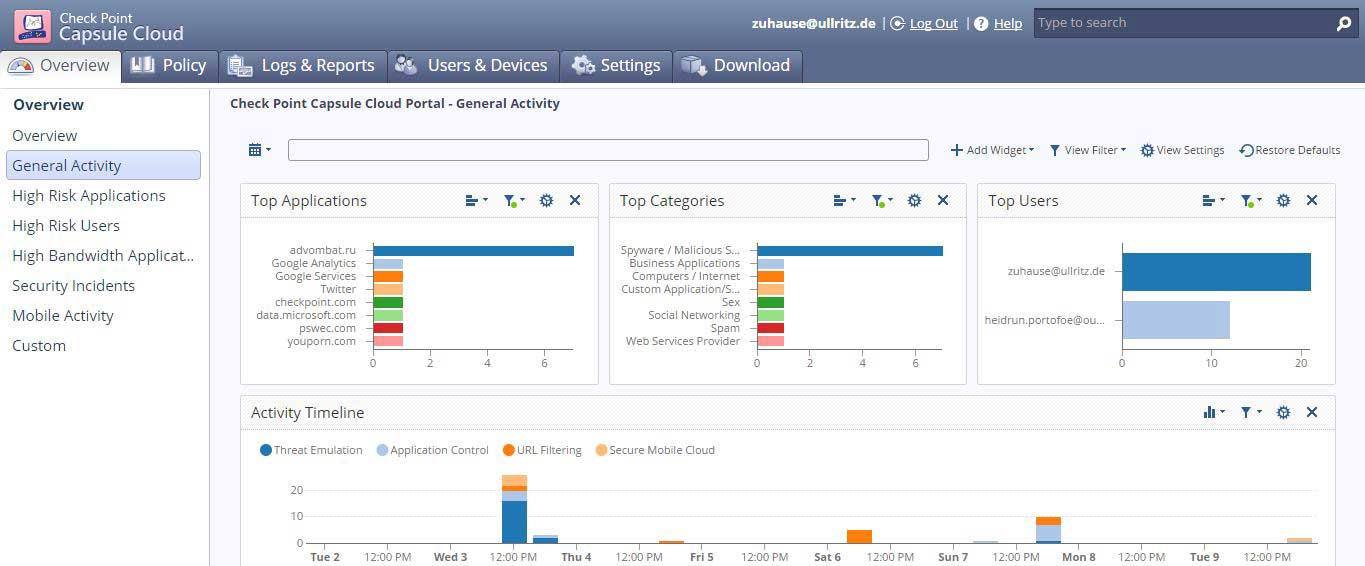The width and height of the screenshot is (1365, 566).
Task: Toggle Threat Emulation legend entry
Action: click(x=311, y=450)
